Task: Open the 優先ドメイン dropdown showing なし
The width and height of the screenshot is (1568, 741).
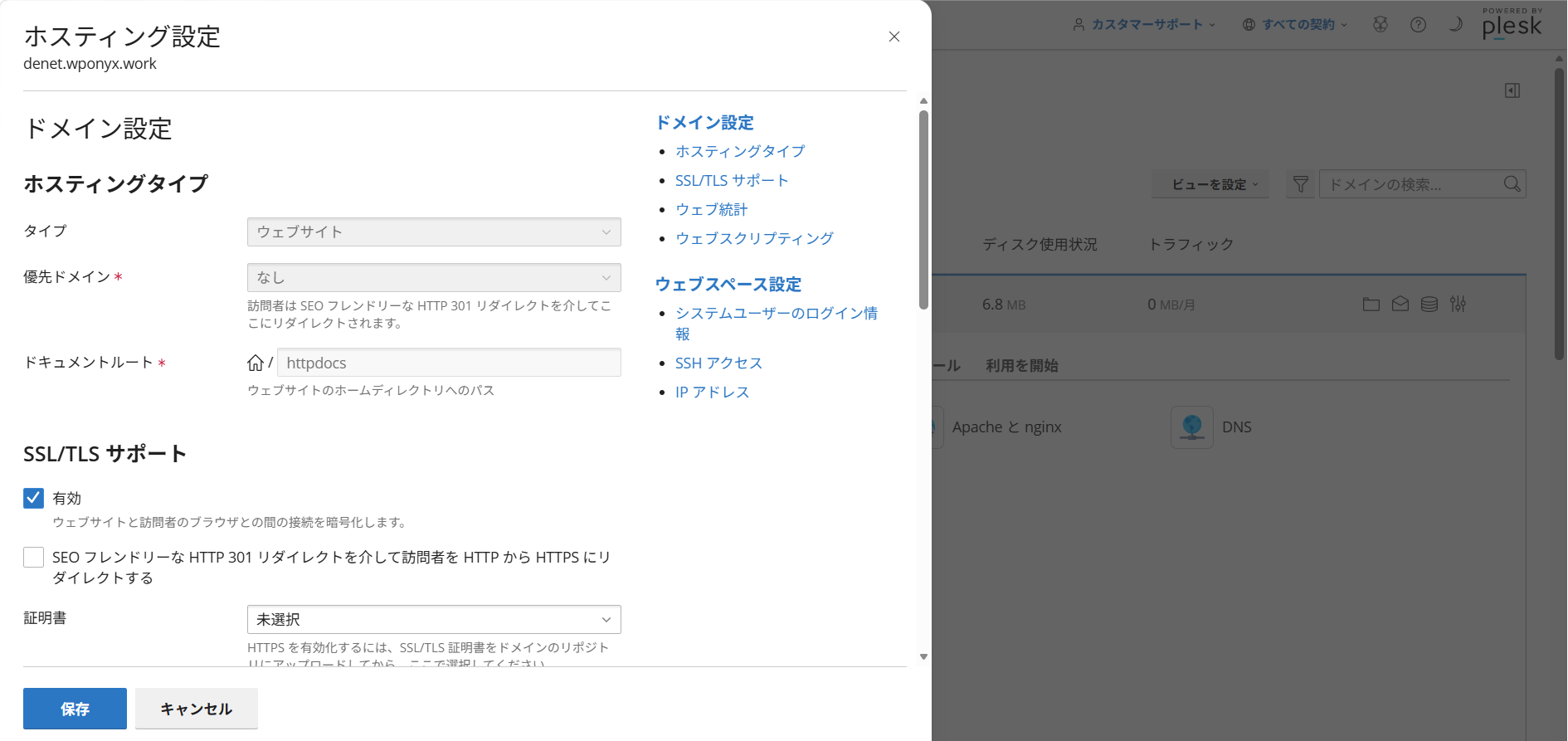Action: [434, 277]
